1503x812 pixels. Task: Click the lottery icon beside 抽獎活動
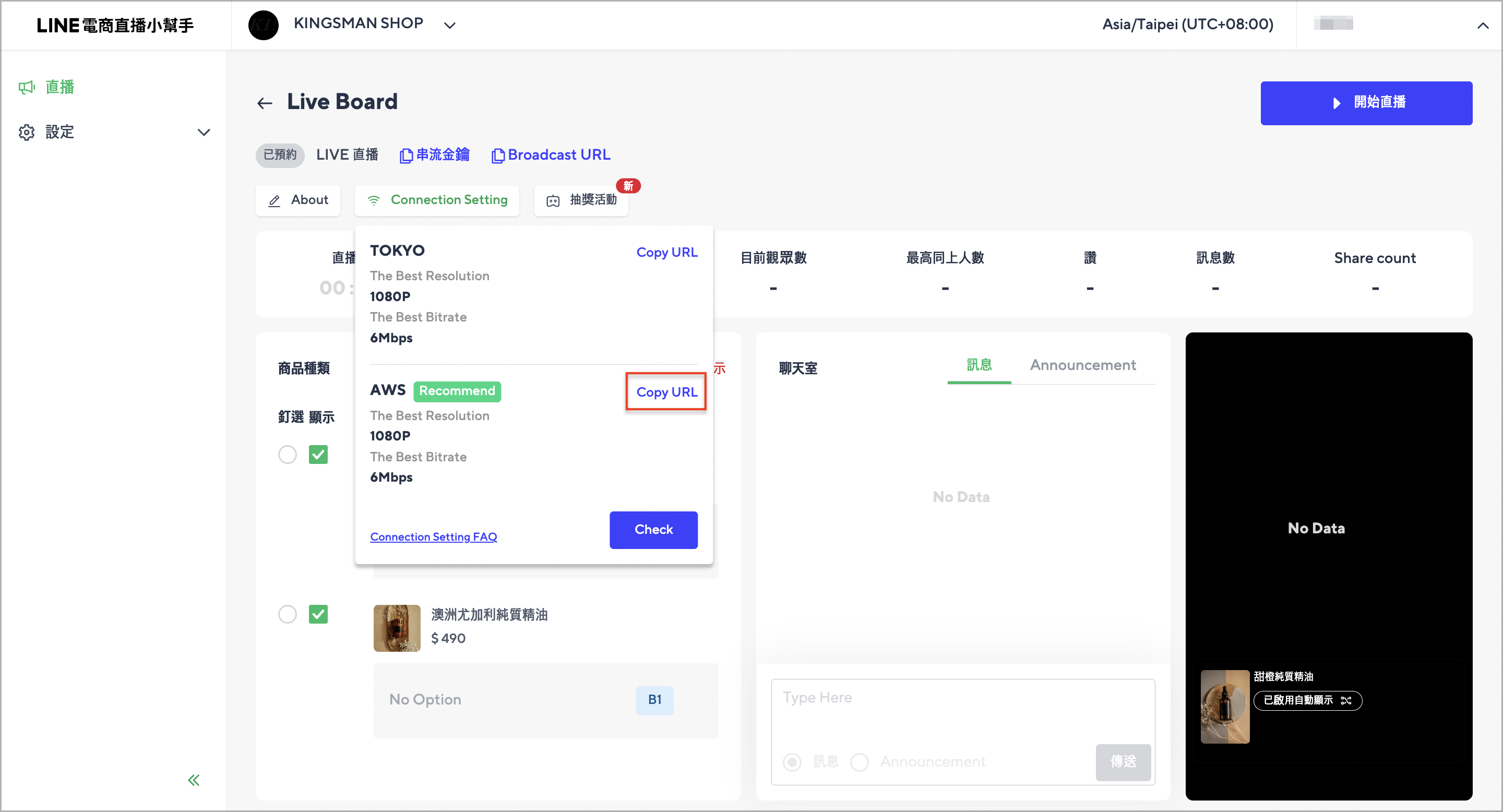coord(553,201)
